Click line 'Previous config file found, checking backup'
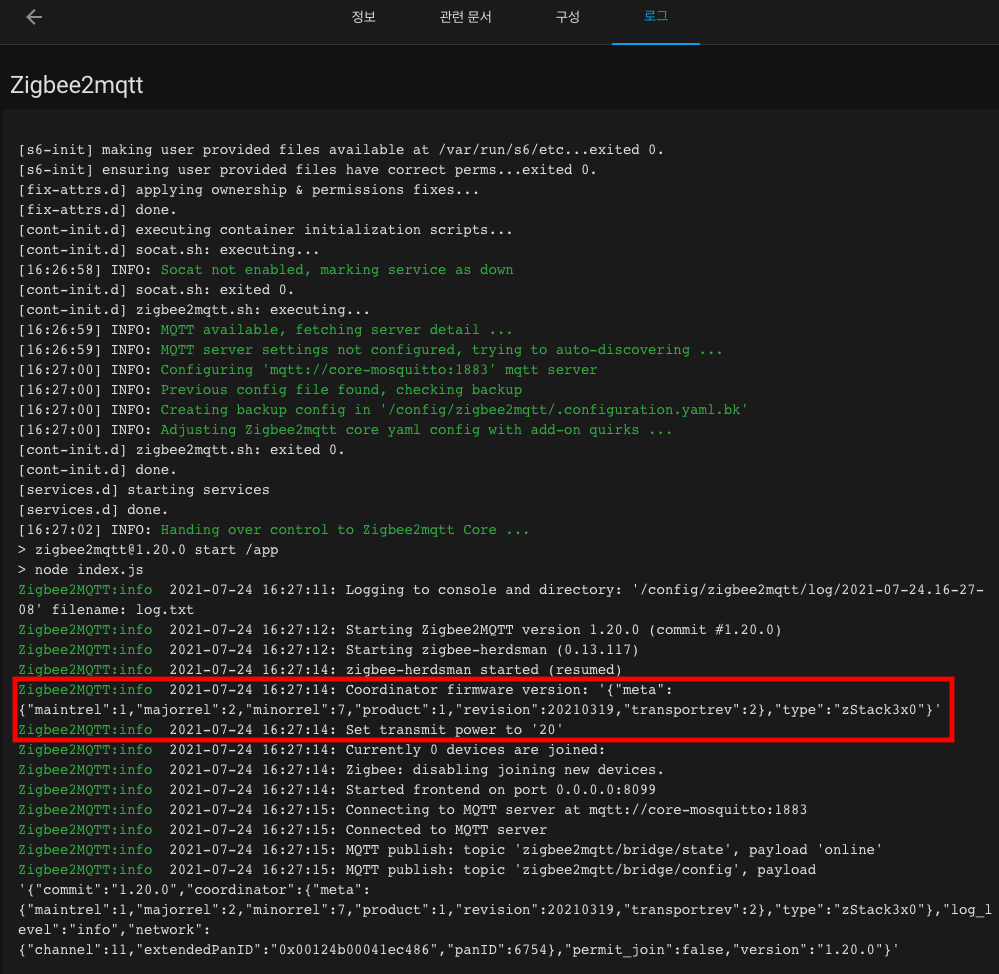The width and height of the screenshot is (999, 974). [x=270, y=390]
